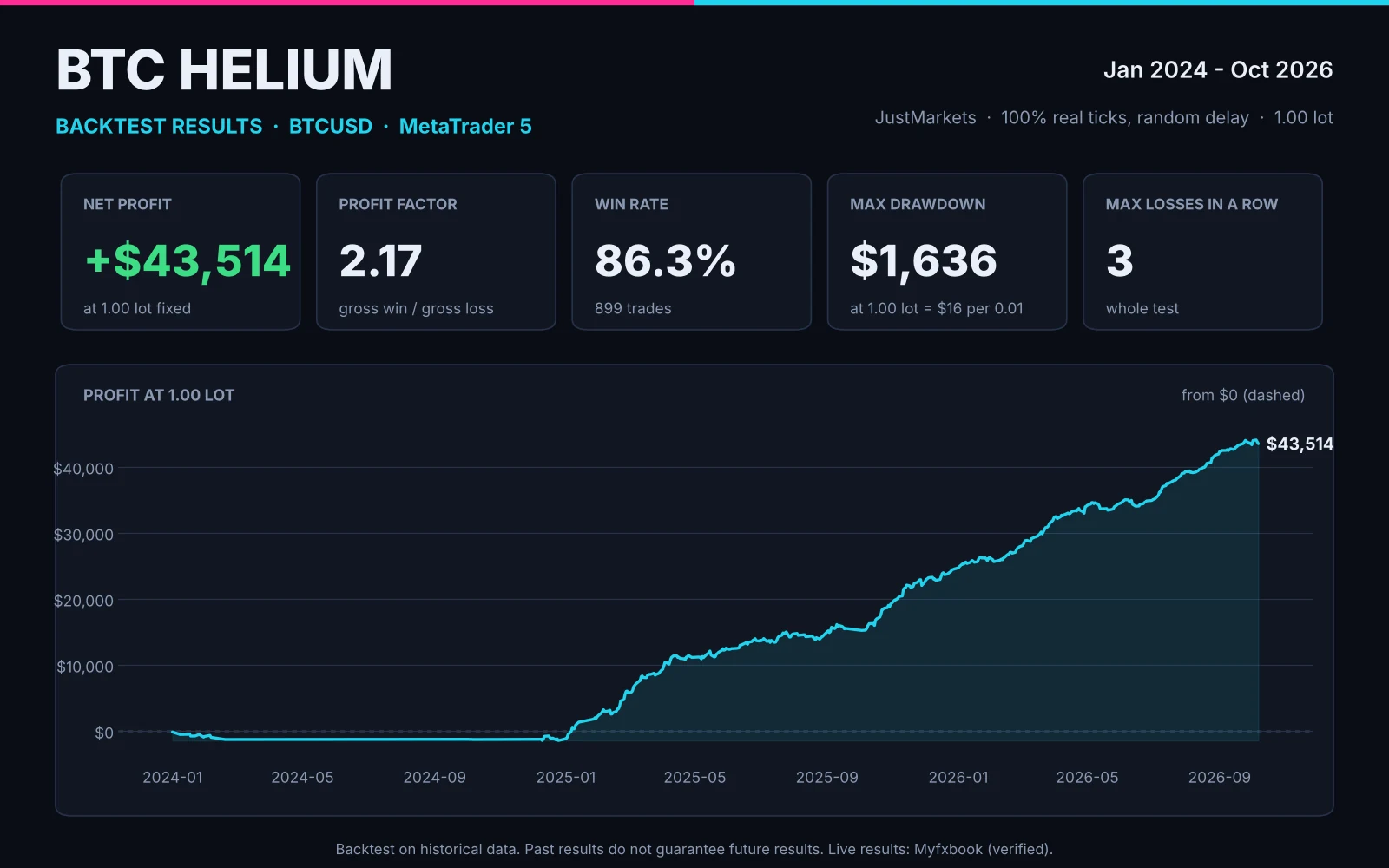Image resolution: width=1389 pixels, height=868 pixels.
Task: Click the Jan 2024 - Oct 2026 date range
Action: pyautogui.click(x=1218, y=69)
